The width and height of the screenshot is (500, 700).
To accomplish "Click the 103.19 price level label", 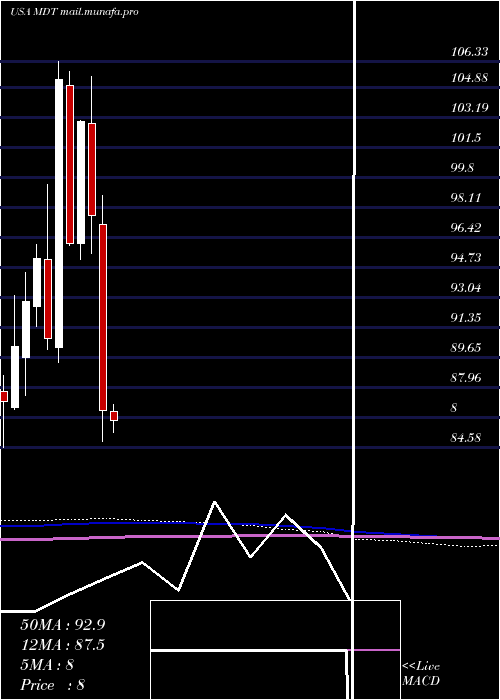I will (x=470, y=108).
